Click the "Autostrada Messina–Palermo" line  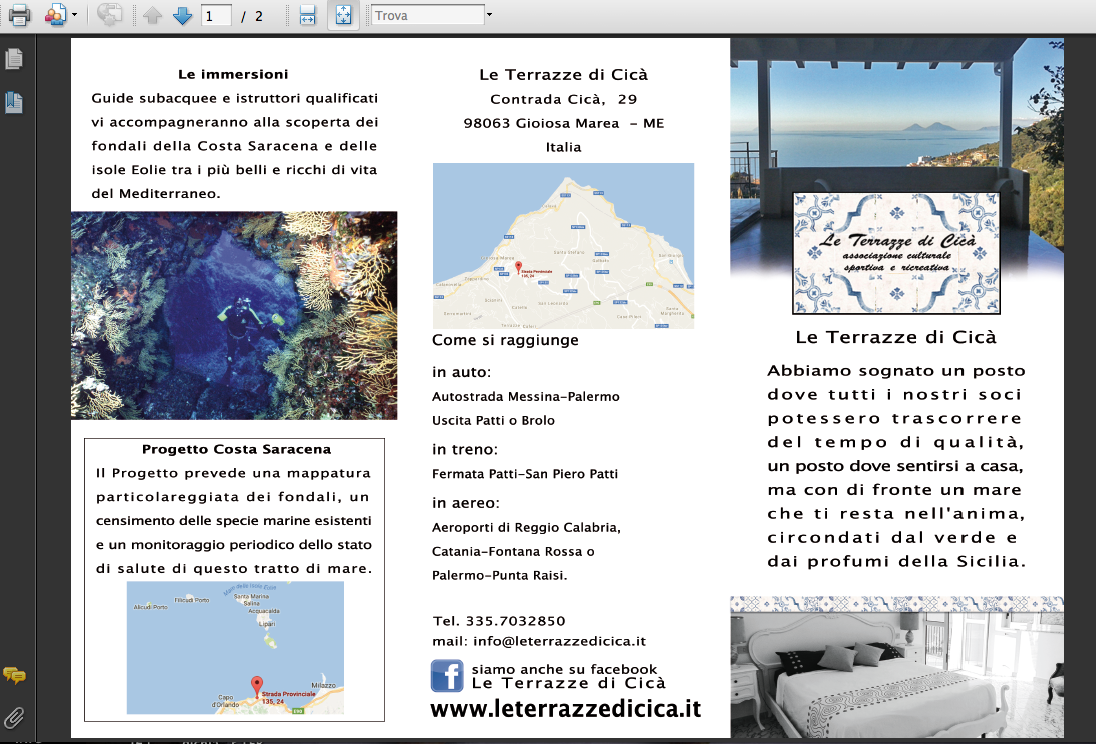[526, 396]
